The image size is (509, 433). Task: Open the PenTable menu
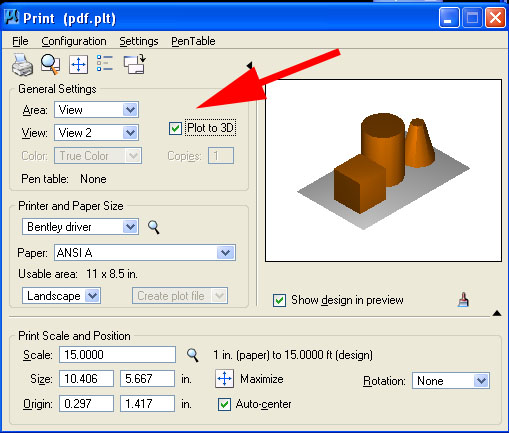coord(193,41)
